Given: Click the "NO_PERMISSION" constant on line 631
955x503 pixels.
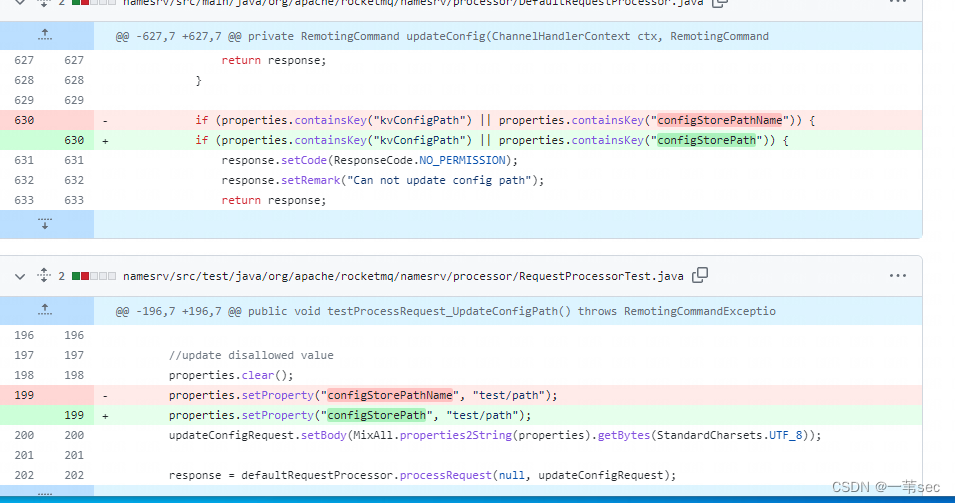Looking at the screenshot, I should click(x=462, y=160).
